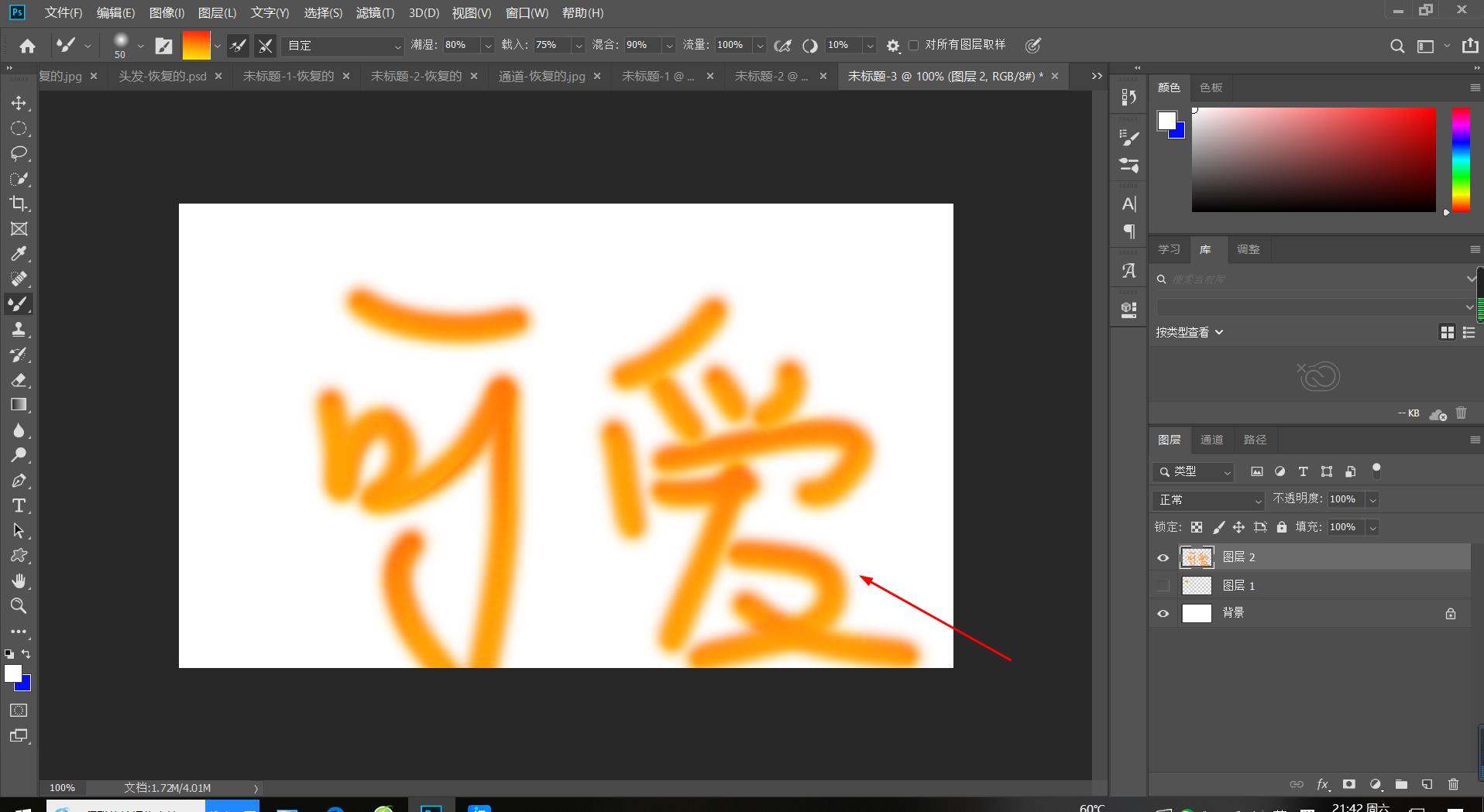Switch to the 色板 panel tab

click(1211, 87)
